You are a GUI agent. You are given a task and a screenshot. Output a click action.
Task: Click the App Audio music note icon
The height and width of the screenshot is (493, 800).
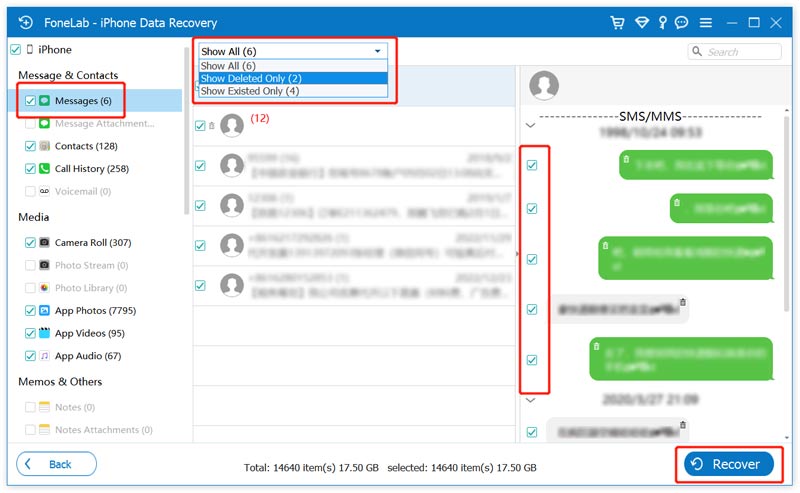45,356
